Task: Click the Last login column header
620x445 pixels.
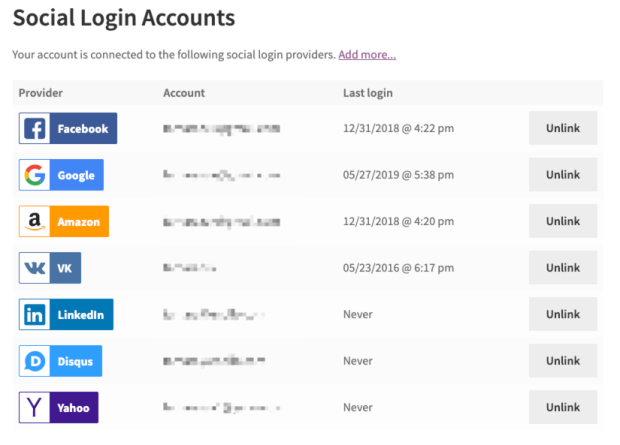Action: click(x=367, y=93)
